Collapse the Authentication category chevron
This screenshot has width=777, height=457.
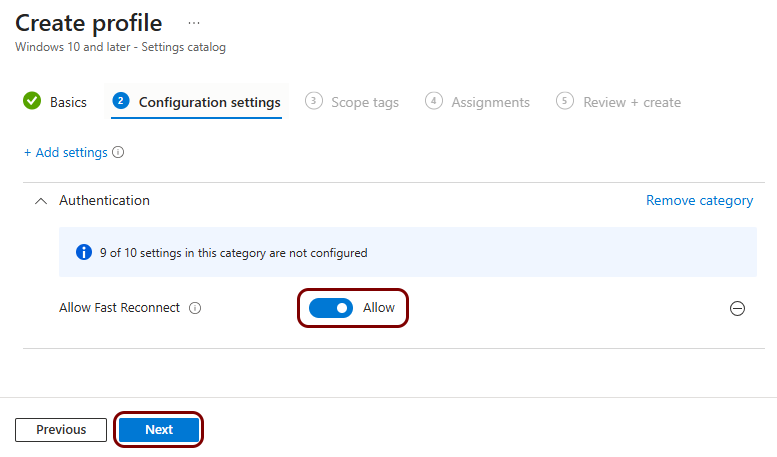click(40, 201)
